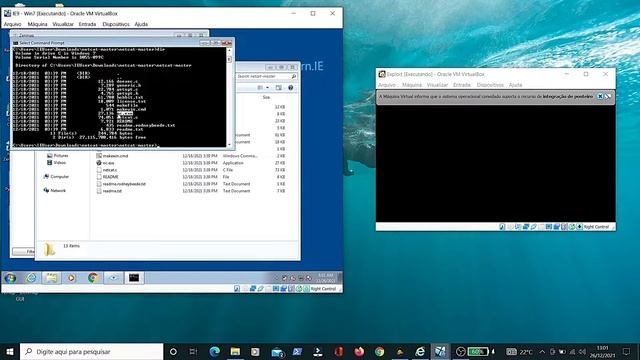Open the Arquivo menu in the IE9 - Win7 window
The width and height of the screenshot is (640, 360).
[12, 24]
